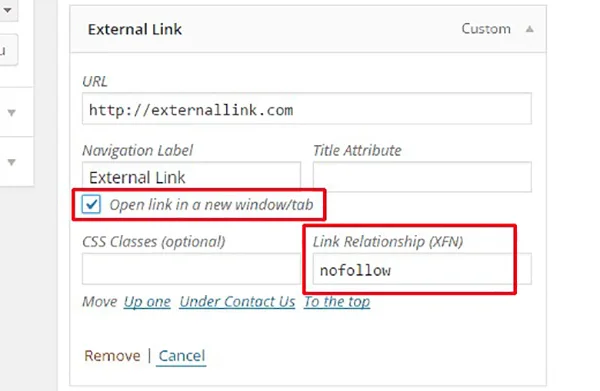This screenshot has width=600, height=391.
Task: Uncheck the new window/tab checkbox box
Action: point(91,204)
